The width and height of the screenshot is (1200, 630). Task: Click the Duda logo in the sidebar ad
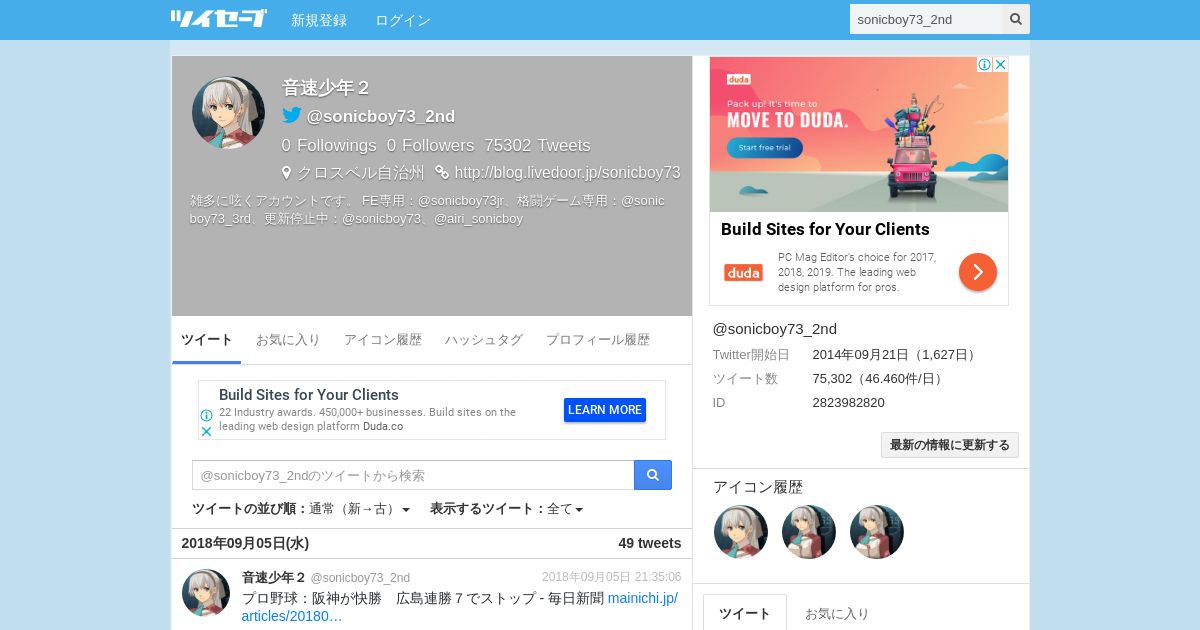pyautogui.click(x=743, y=272)
